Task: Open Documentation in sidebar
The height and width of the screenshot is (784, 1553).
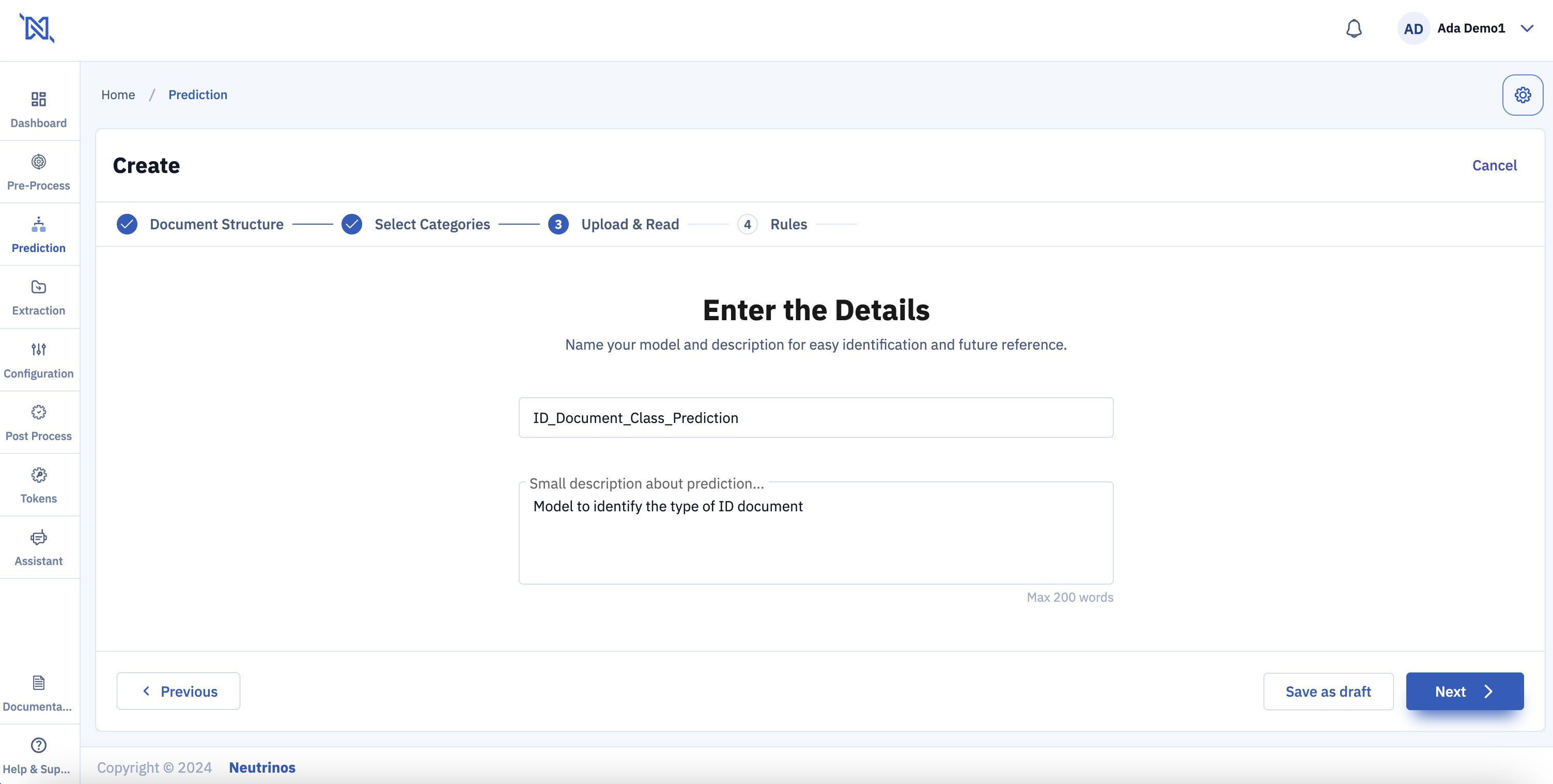Action: point(39,693)
